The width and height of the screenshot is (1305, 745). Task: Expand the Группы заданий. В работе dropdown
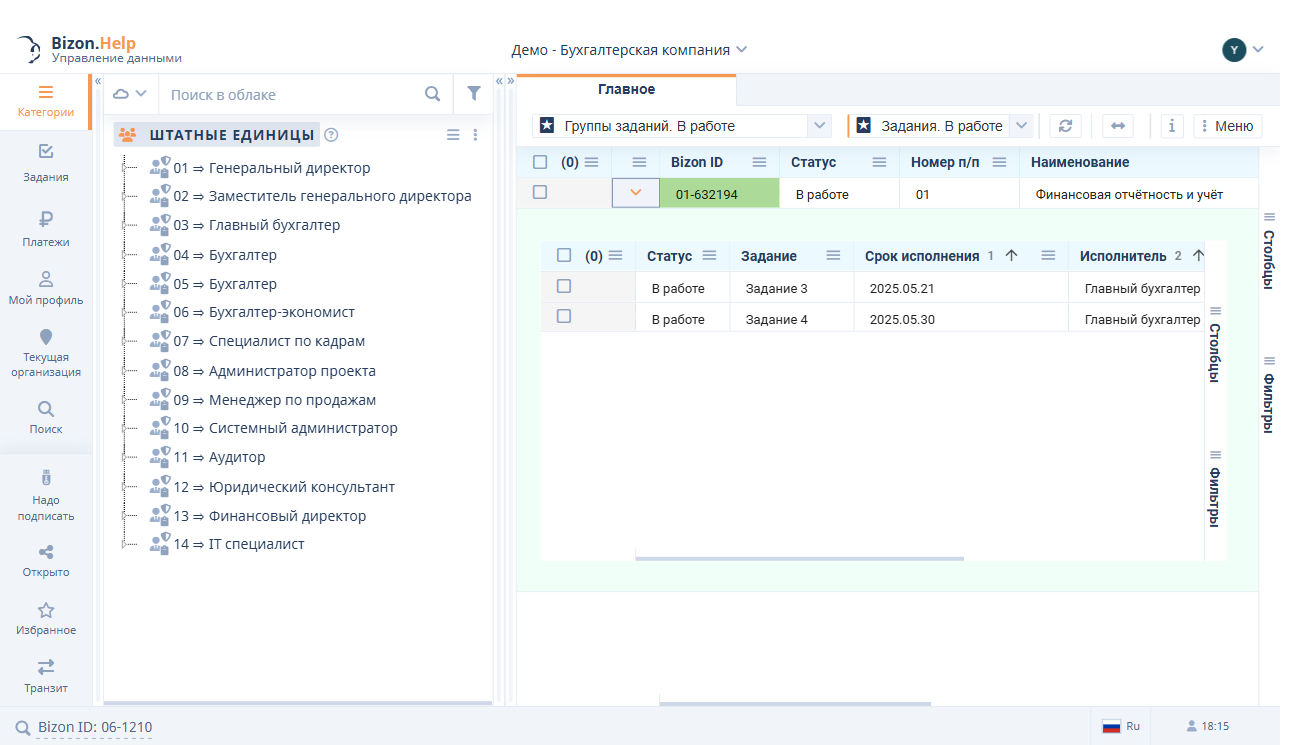[819, 126]
